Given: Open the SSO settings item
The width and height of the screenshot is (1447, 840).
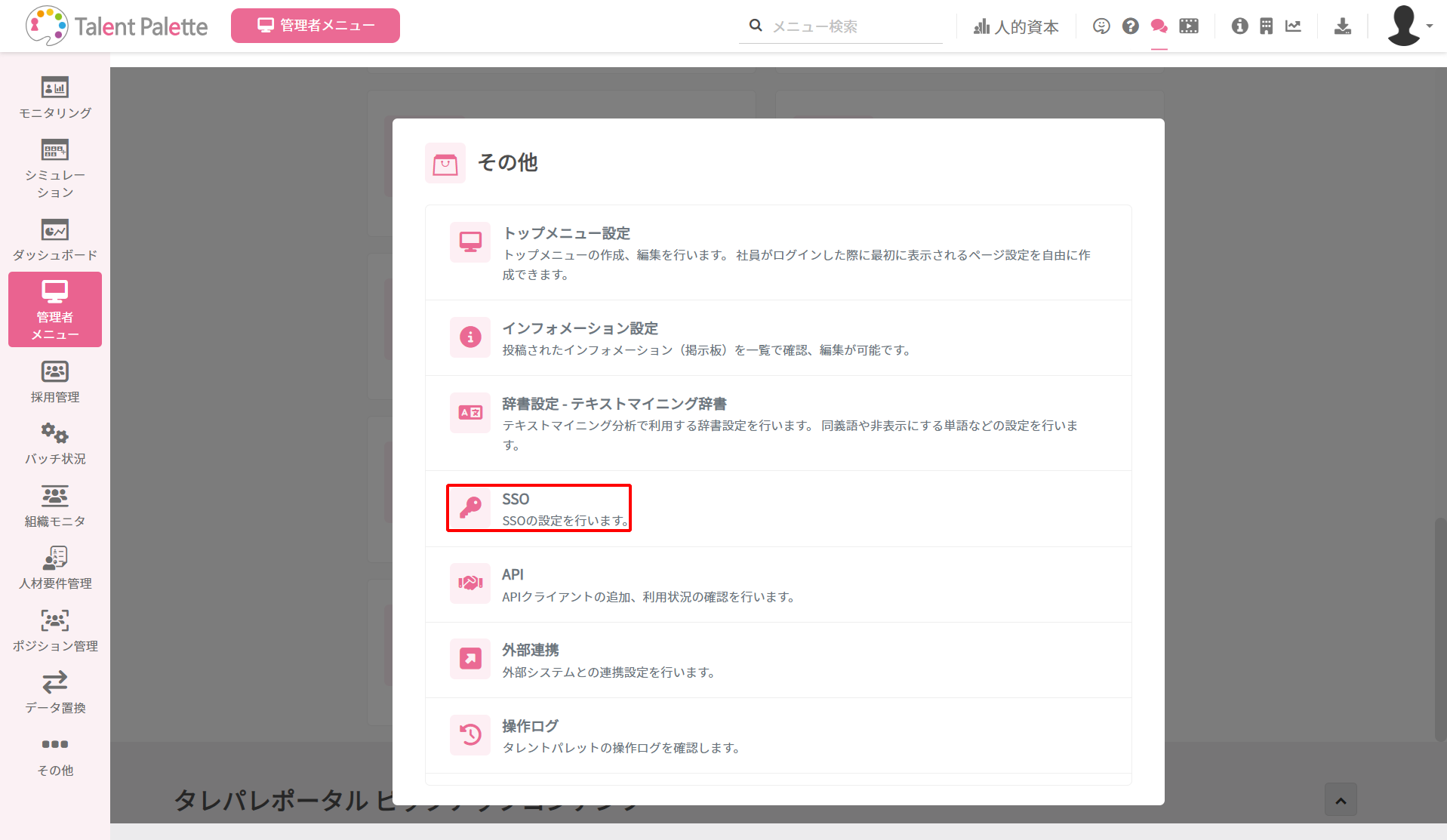Looking at the screenshot, I should [x=538, y=509].
